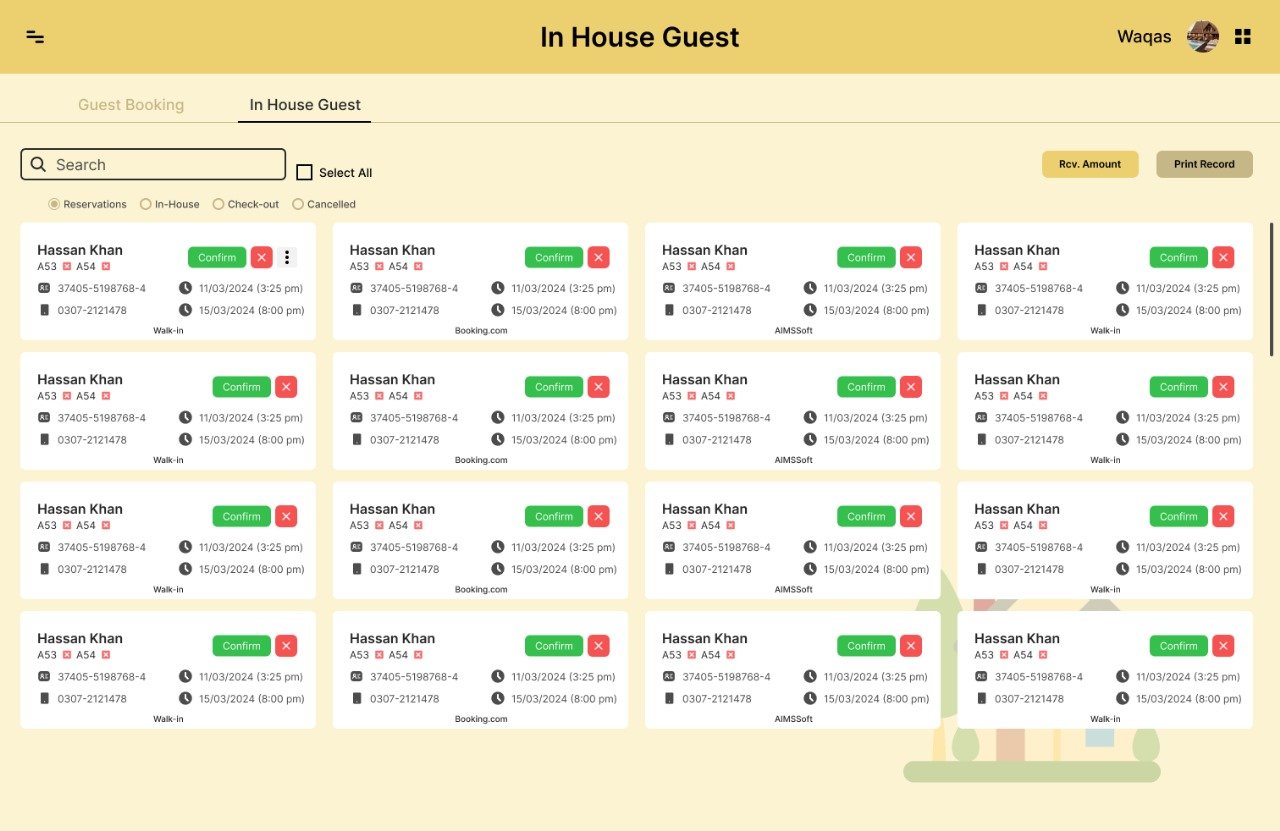Cancel the bottom-row AIMSSoft reservation via red X

[911, 646]
